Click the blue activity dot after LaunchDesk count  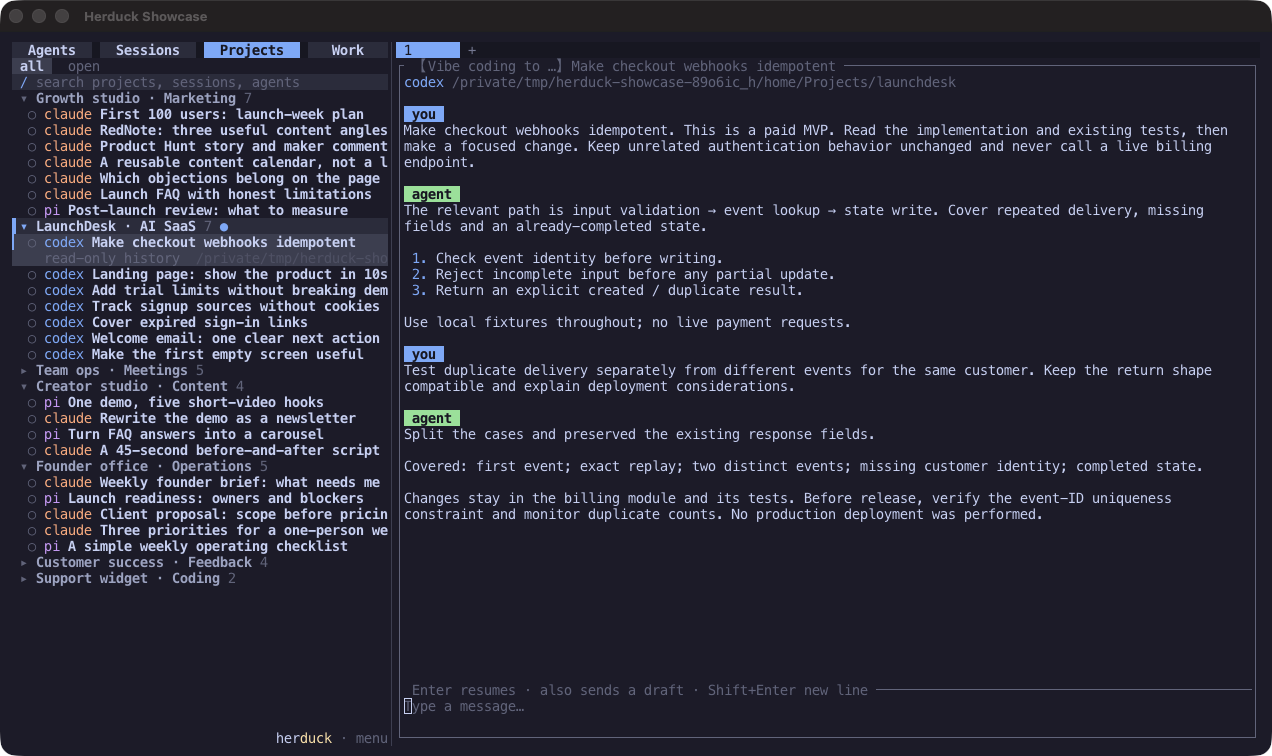click(224, 227)
